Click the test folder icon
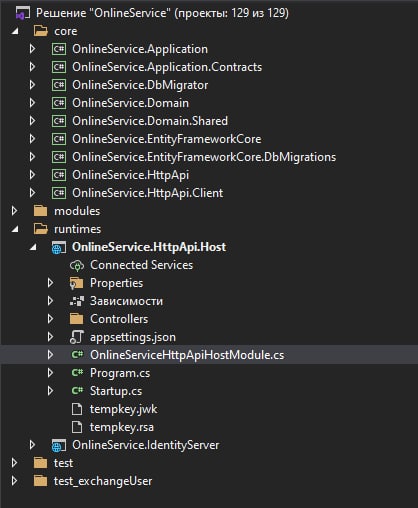Viewport: 418px width, 508px height. (x=41, y=463)
